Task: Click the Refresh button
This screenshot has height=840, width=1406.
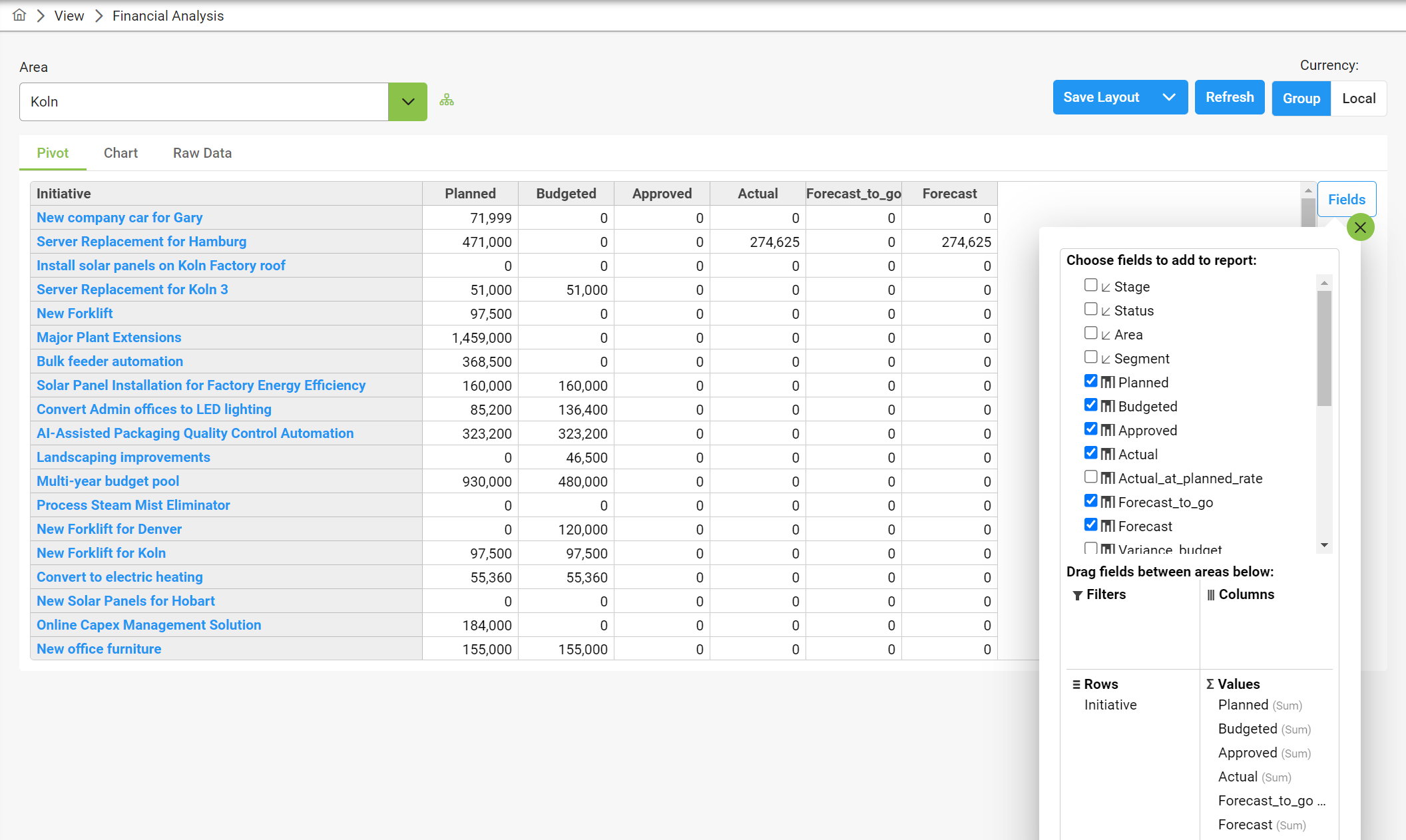Action: point(1229,97)
